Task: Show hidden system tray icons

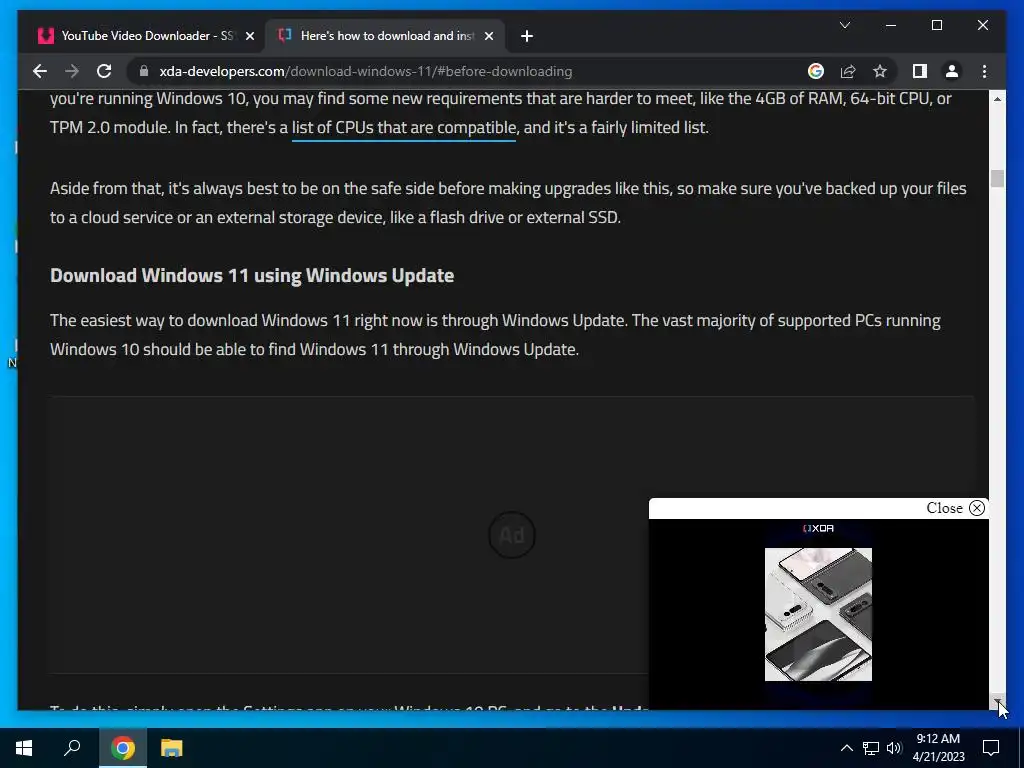Action: 846,748
